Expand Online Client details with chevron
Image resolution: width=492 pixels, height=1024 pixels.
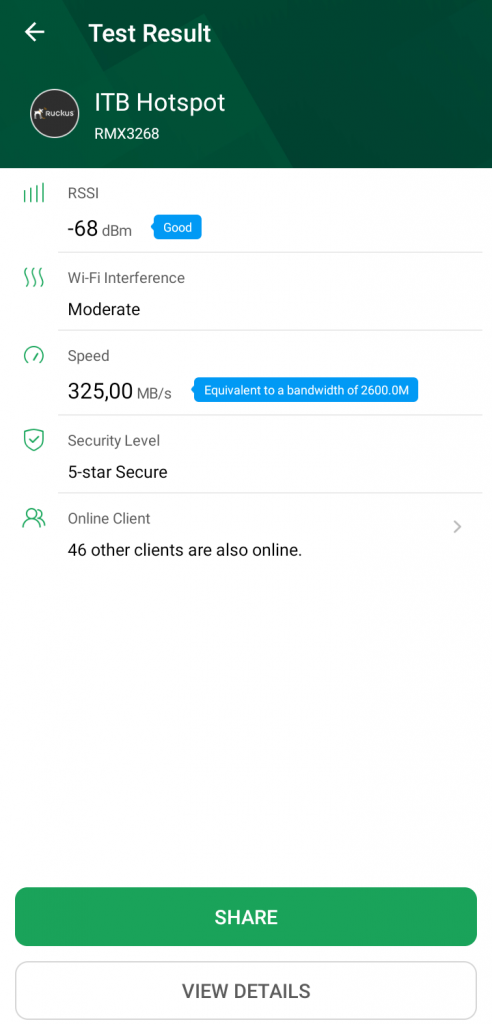point(457,526)
